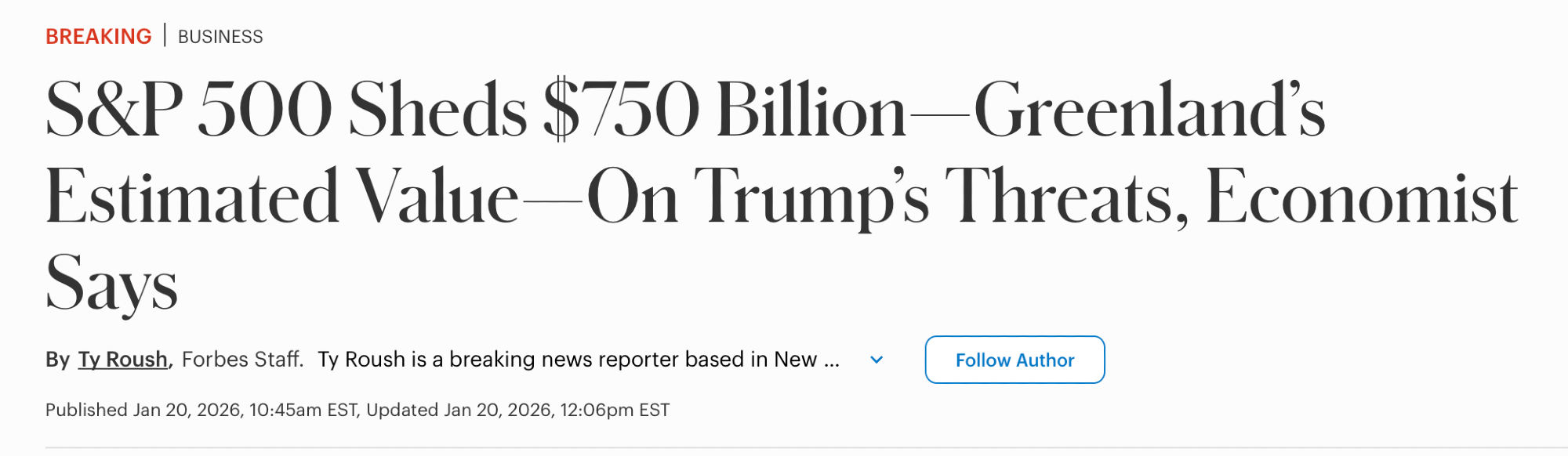Click "$750" in the headline

pos(621,110)
